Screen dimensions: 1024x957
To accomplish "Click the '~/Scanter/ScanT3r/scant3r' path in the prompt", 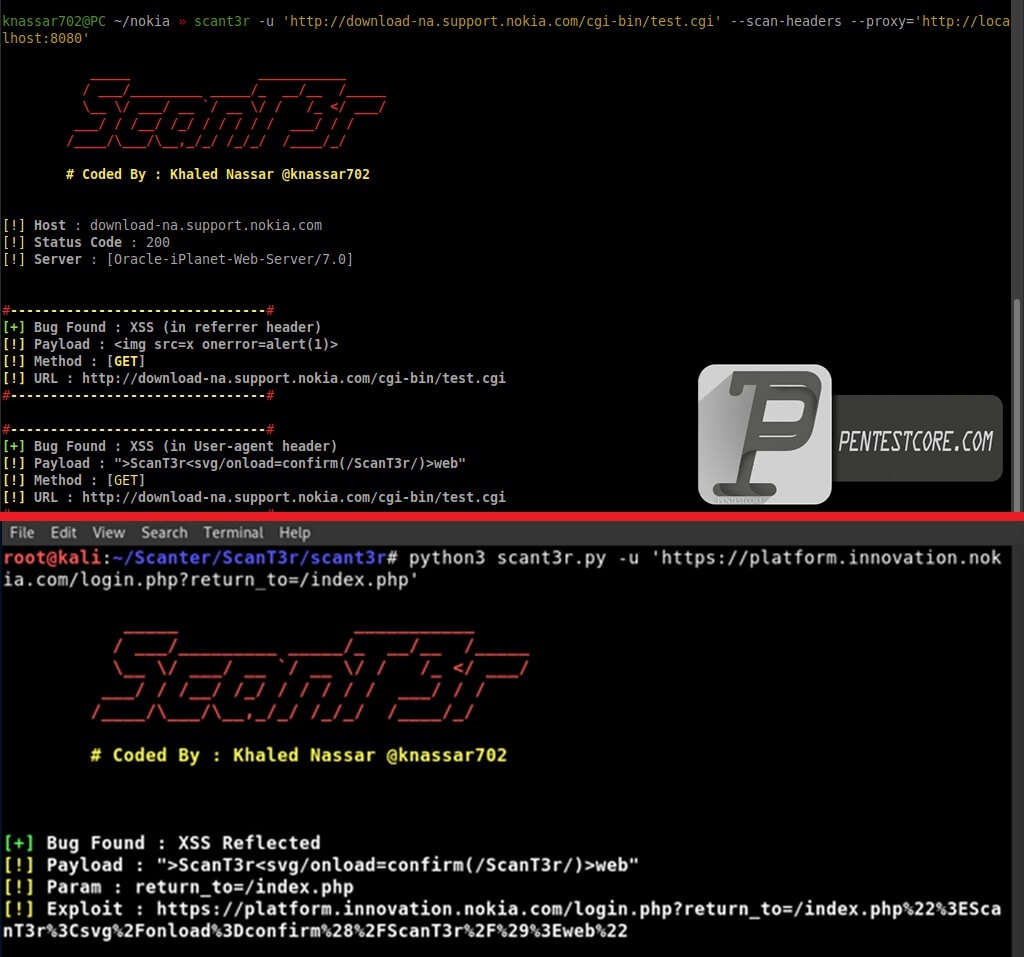I will point(249,558).
